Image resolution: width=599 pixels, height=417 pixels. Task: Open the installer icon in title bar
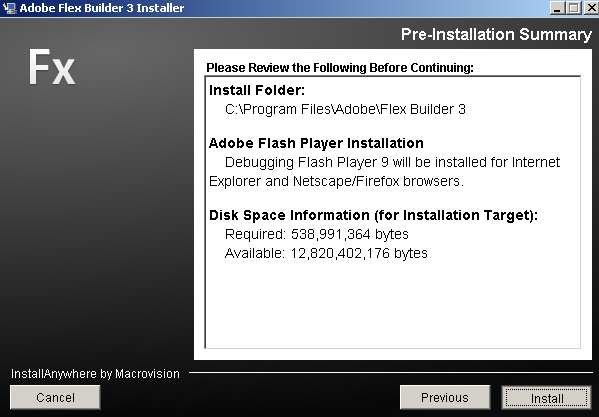(9, 8)
